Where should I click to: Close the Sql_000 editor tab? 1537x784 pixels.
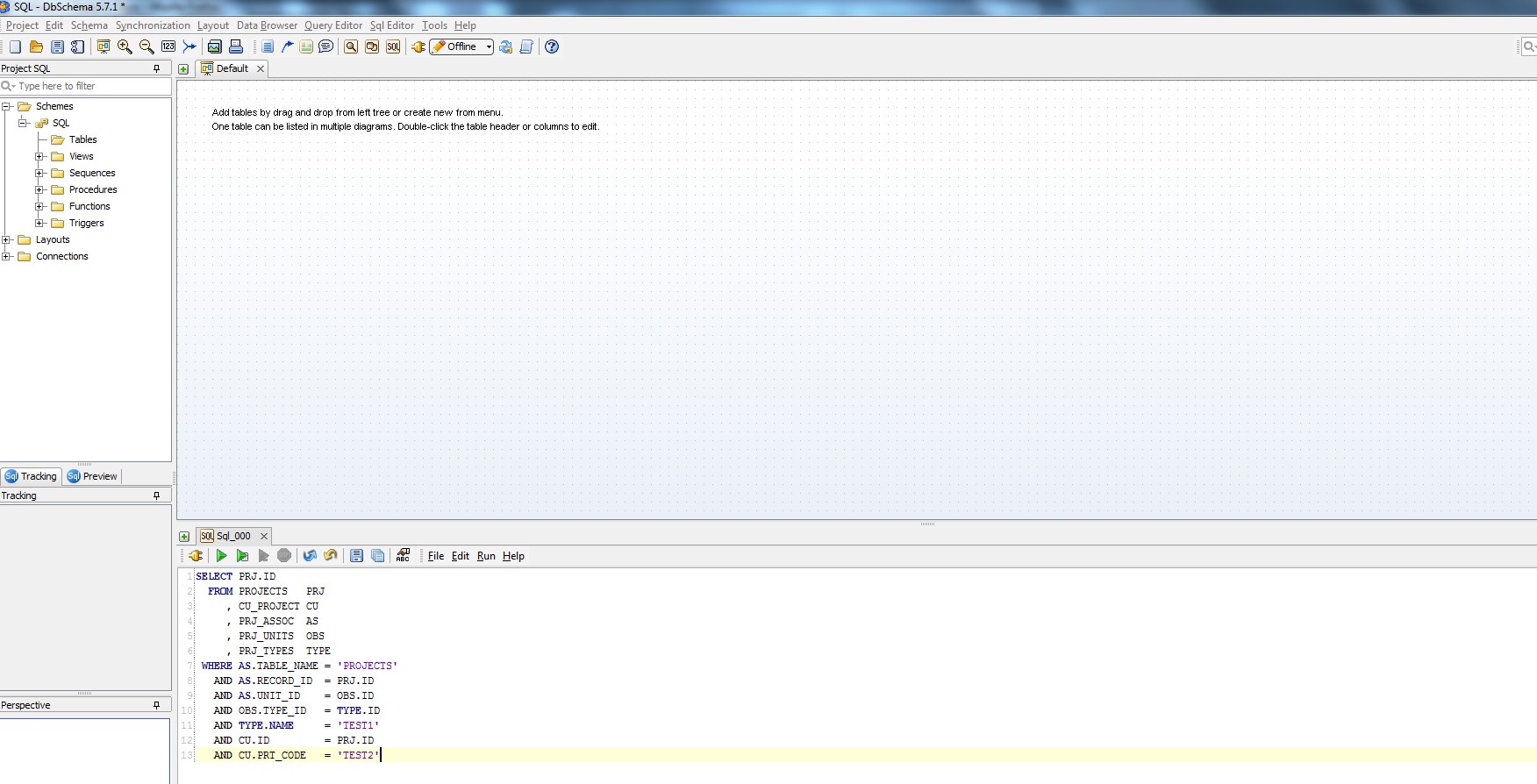point(263,536)
